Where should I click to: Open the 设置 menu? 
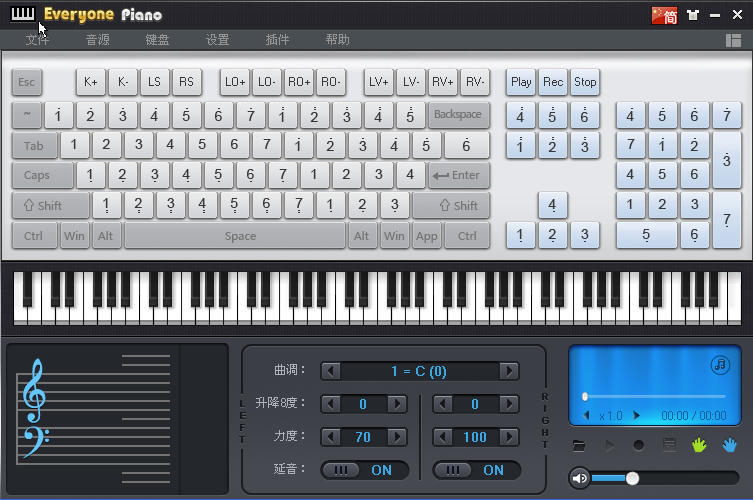(x=218, y=39)
